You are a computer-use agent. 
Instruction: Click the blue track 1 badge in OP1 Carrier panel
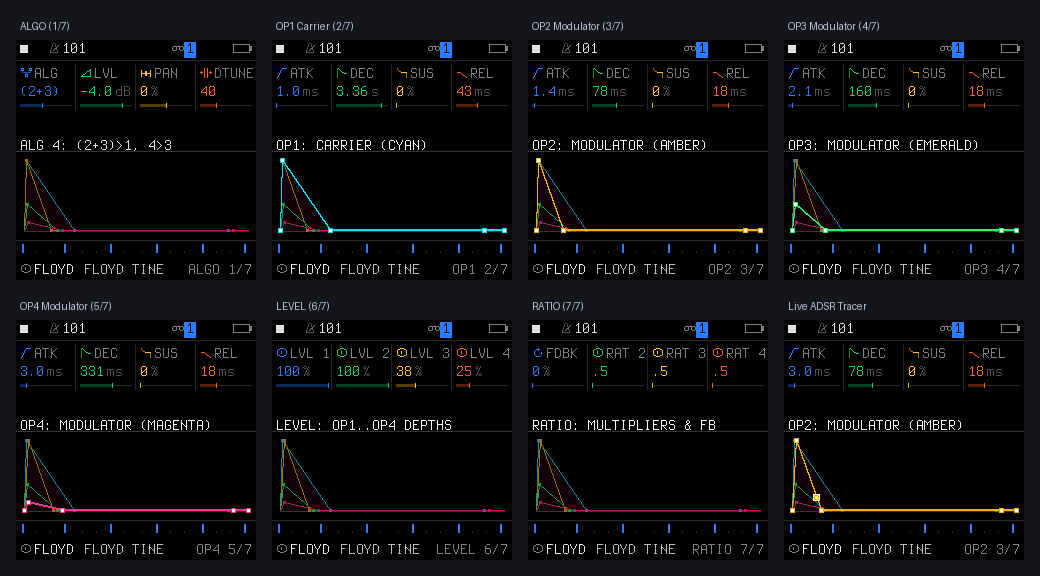[446, 48]
